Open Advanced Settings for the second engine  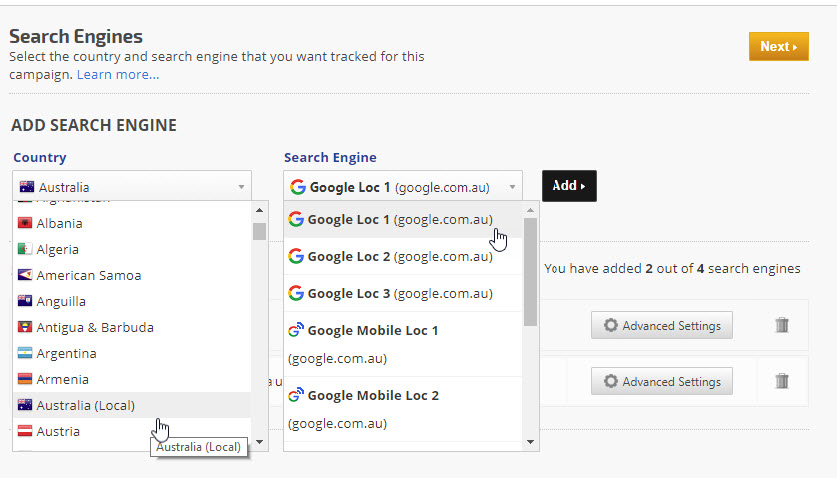coord(662,381)
